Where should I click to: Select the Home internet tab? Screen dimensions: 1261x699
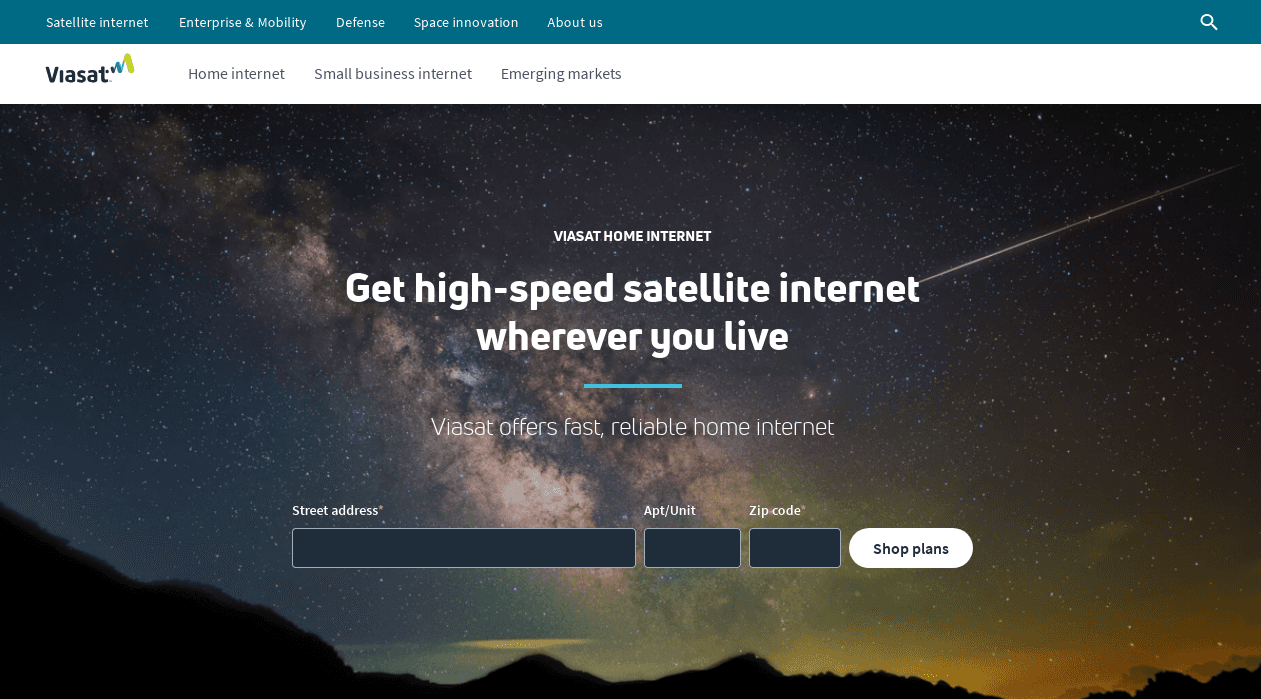click(x=236, y=74)
